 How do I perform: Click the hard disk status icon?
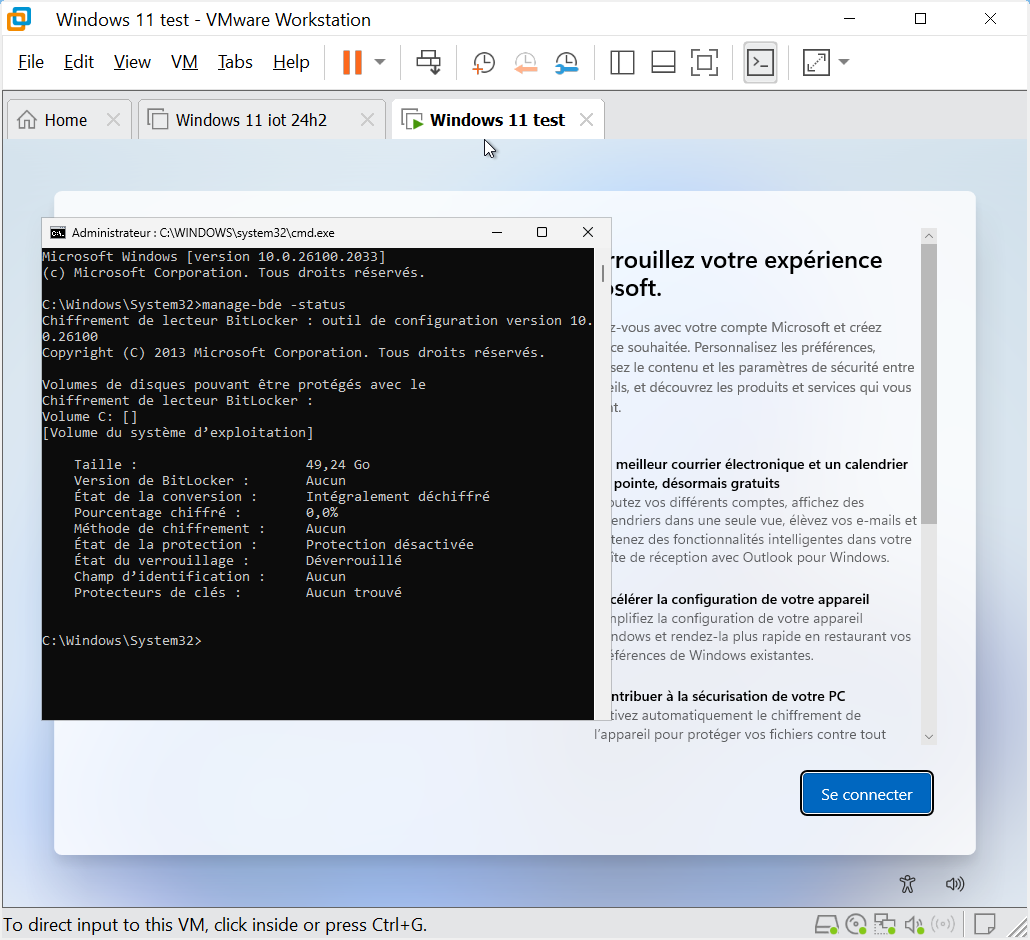coord(826,925)
